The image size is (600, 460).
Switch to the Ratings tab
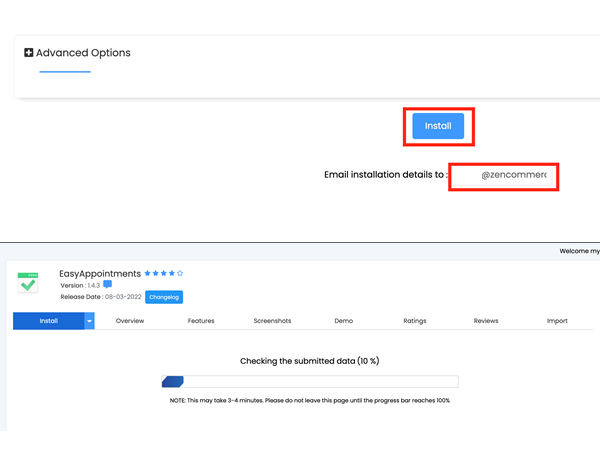(x=415, y=321)
